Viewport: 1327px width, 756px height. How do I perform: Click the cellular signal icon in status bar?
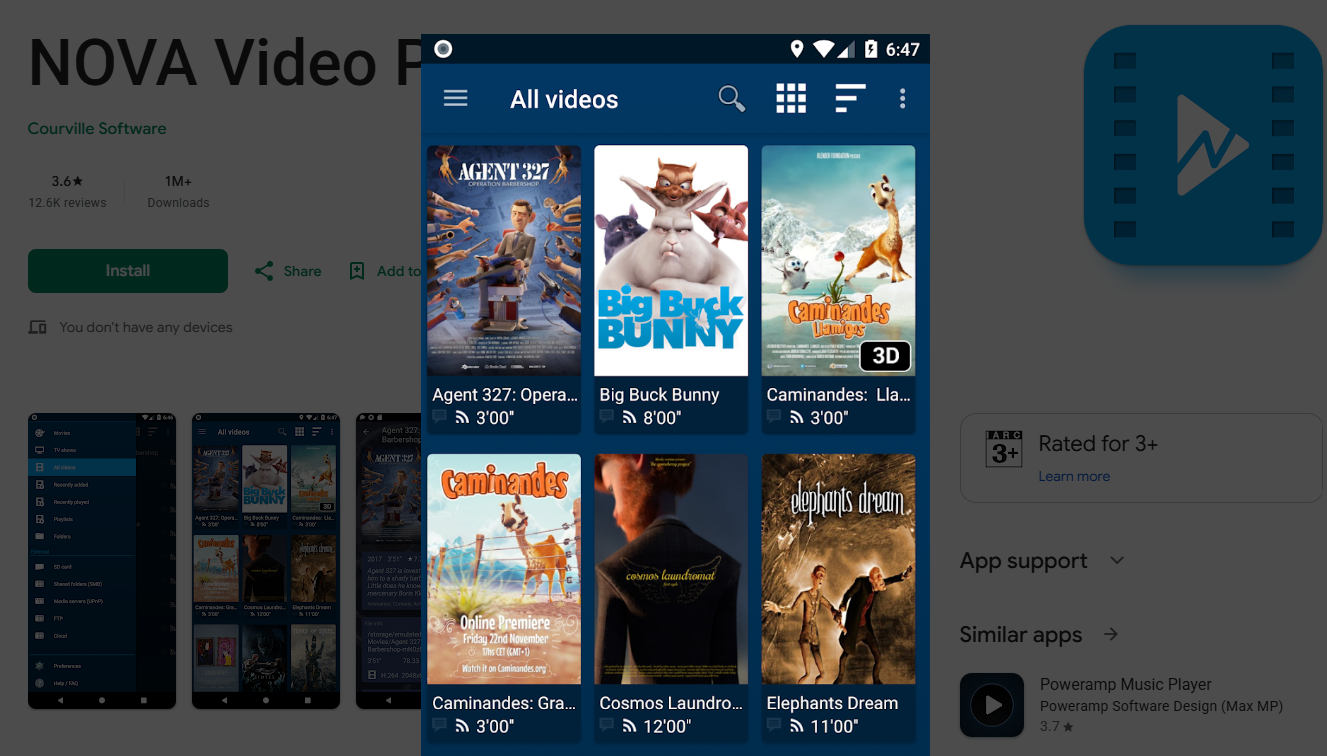click(847, 49)
